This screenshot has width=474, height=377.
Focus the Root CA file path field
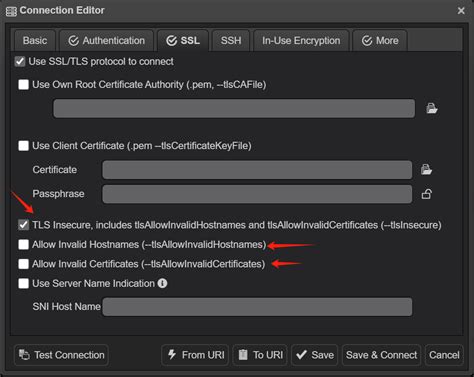[x=234, y=108]
